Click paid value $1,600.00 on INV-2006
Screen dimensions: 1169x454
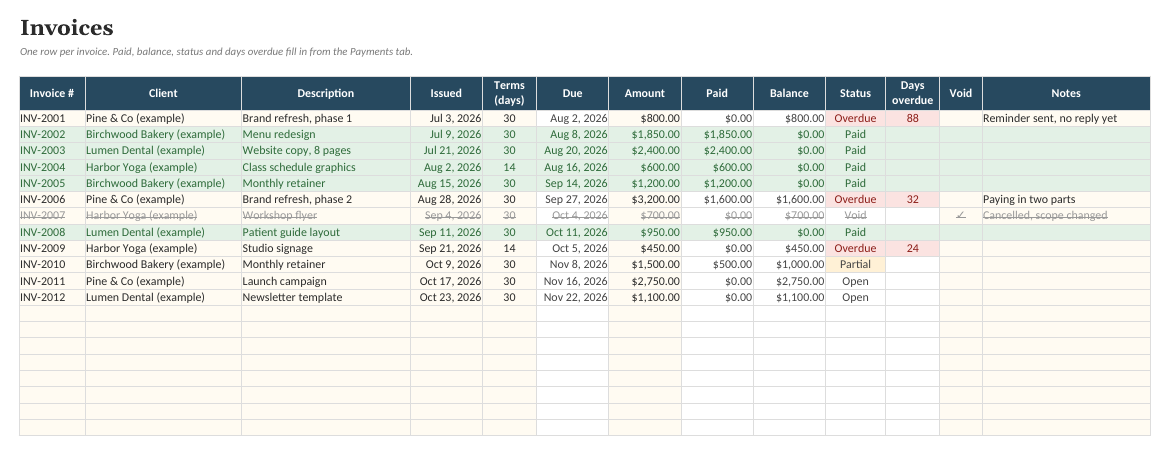pos(717,200)
